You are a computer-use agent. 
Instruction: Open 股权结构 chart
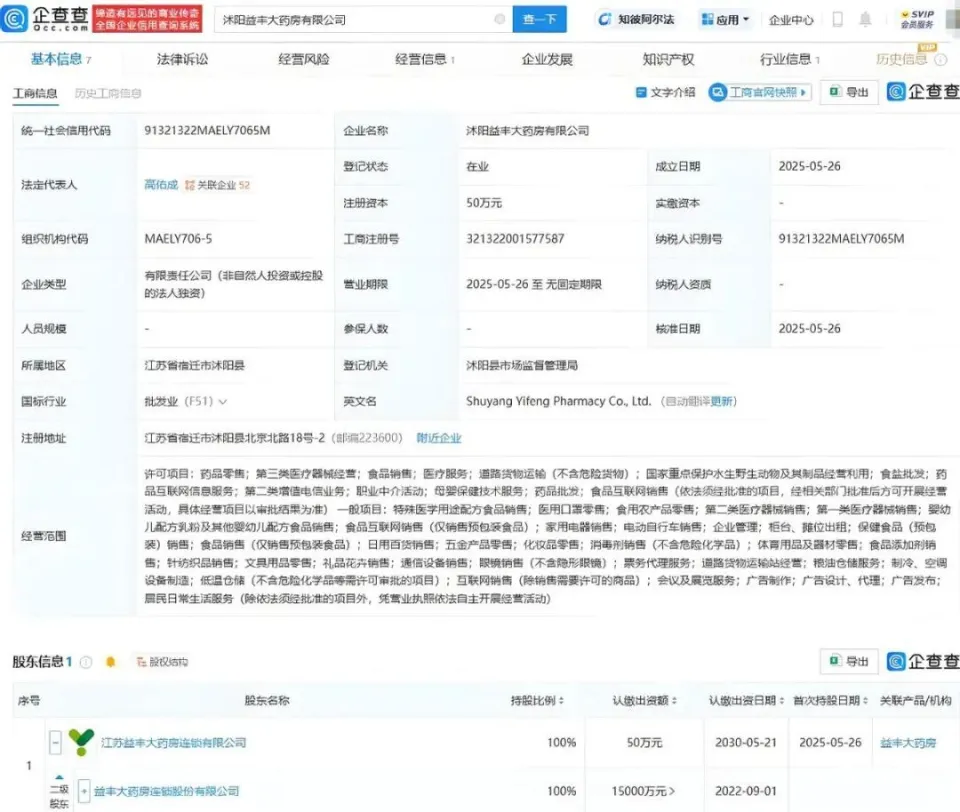[x=162, y=662]
